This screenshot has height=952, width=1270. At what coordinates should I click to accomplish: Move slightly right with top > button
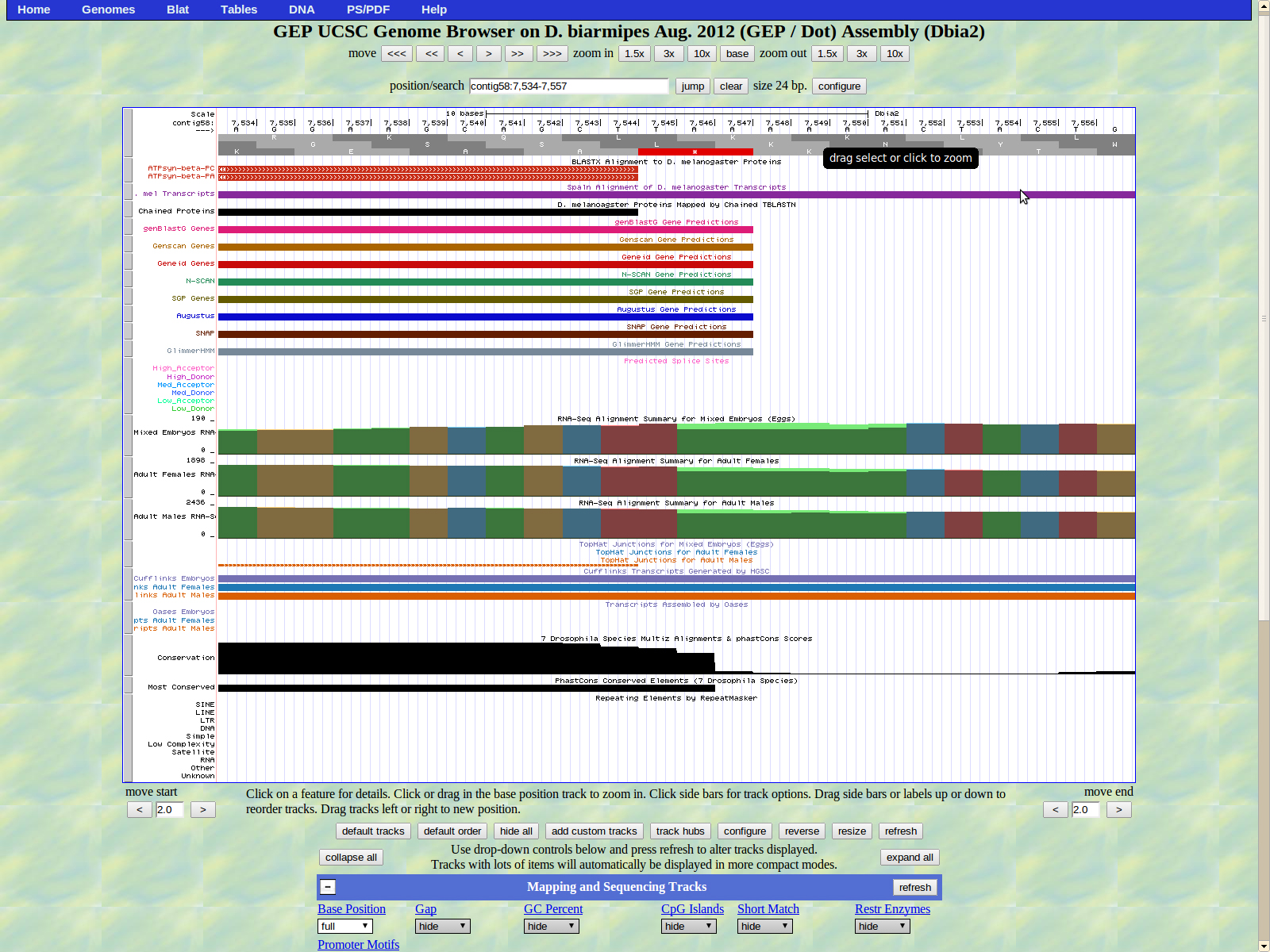click(489, 54)
